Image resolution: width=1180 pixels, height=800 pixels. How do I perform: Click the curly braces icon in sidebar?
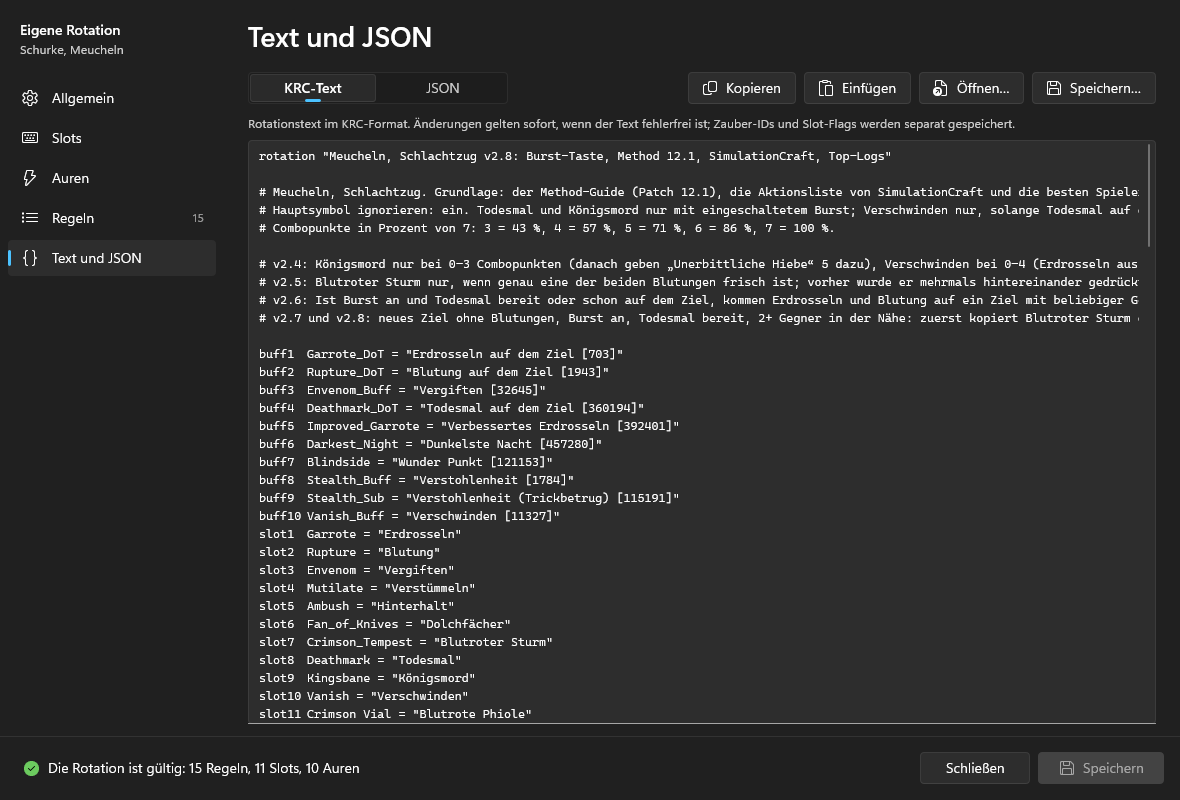pos(30,257)
